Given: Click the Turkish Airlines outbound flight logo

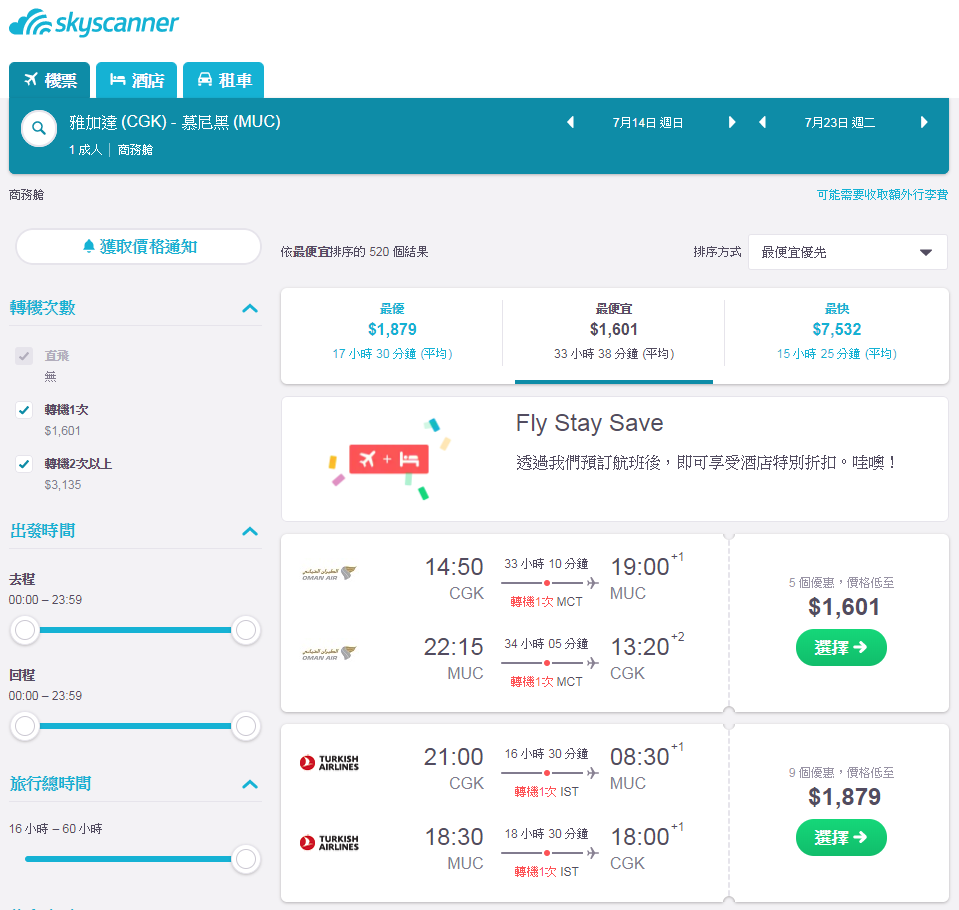Looking at the screenshot, I should pos(329,763).
